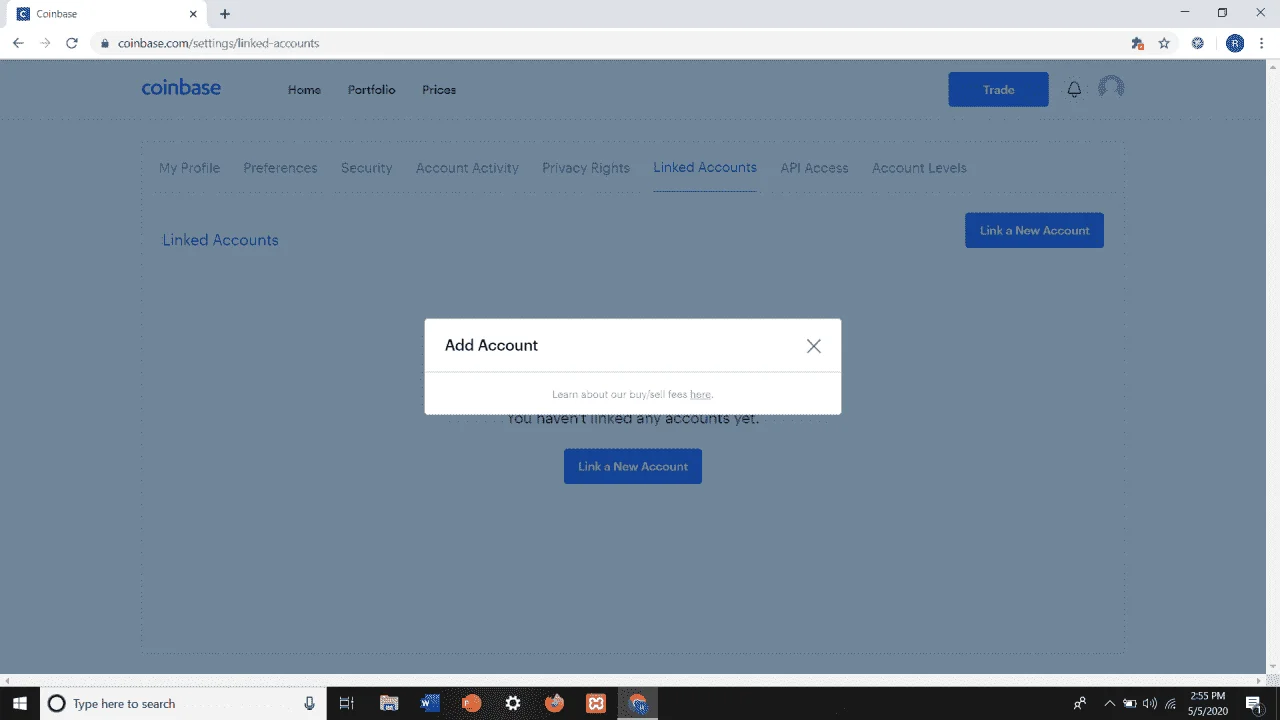Open the Windows Start menu

pyautogui.click(x=19, y=703)
